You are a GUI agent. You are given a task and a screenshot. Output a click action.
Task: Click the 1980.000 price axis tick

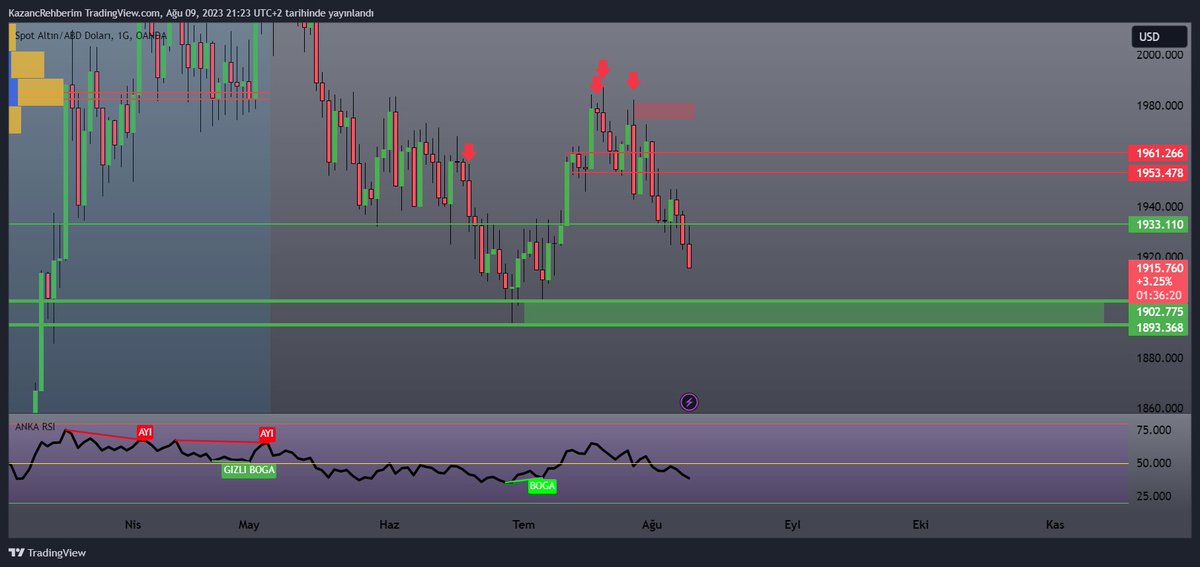click(1160, 106)
